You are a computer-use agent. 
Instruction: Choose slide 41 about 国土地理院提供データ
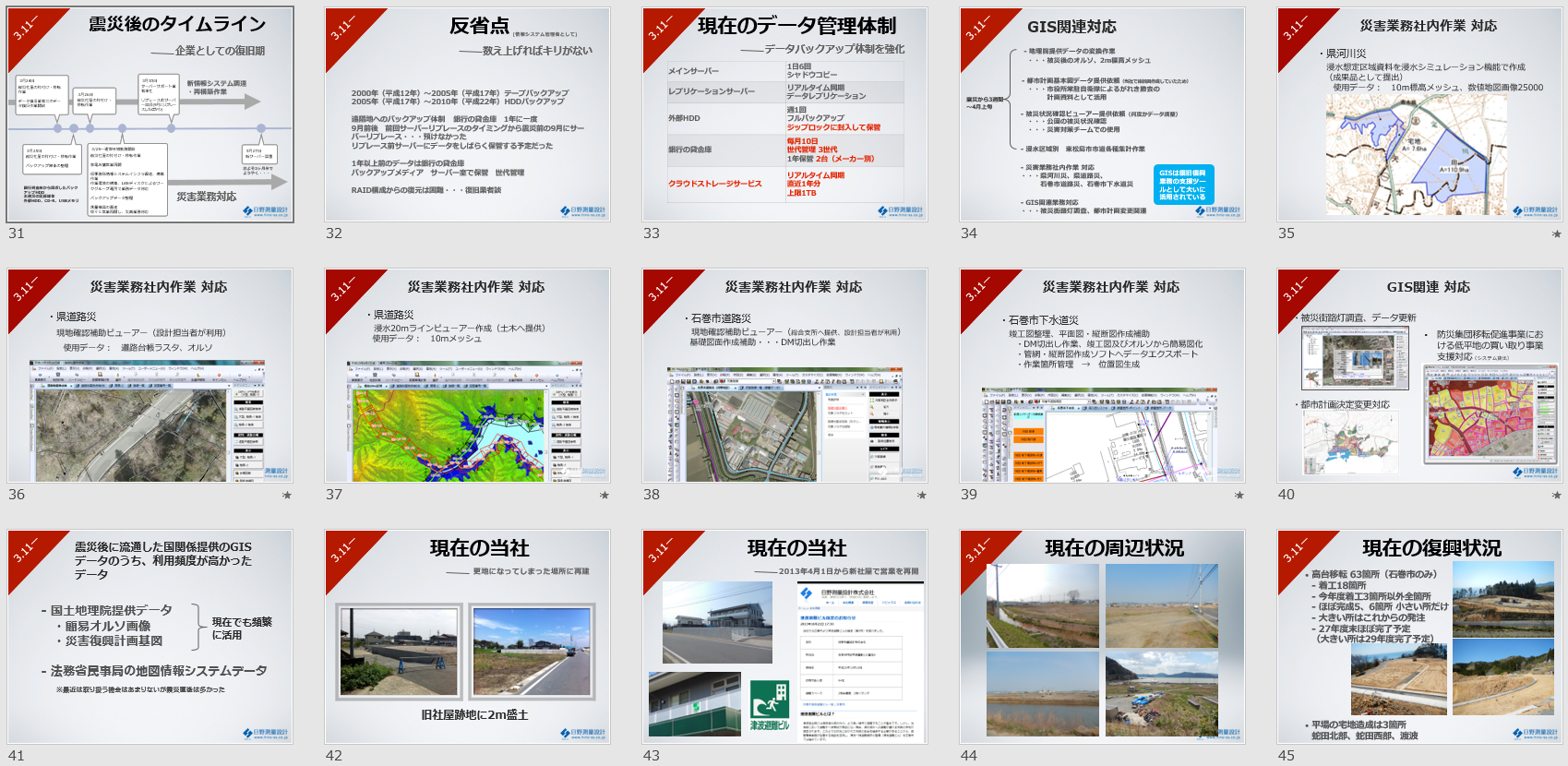[150, 637]
